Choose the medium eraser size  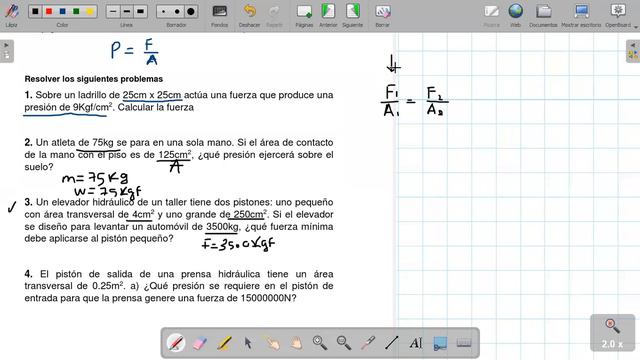click(x=177, y=11)
